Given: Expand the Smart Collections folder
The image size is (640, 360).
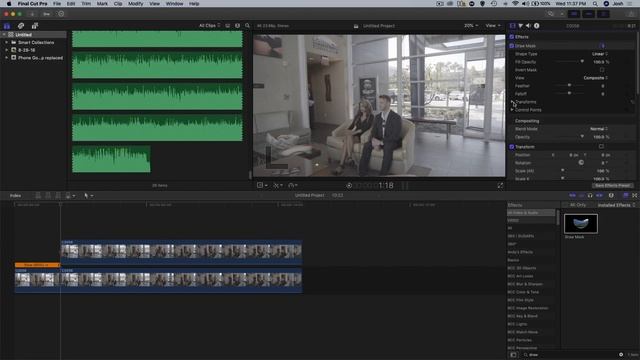Looking at the screenshot, I should pyautogui.click(x=7, y=42).
